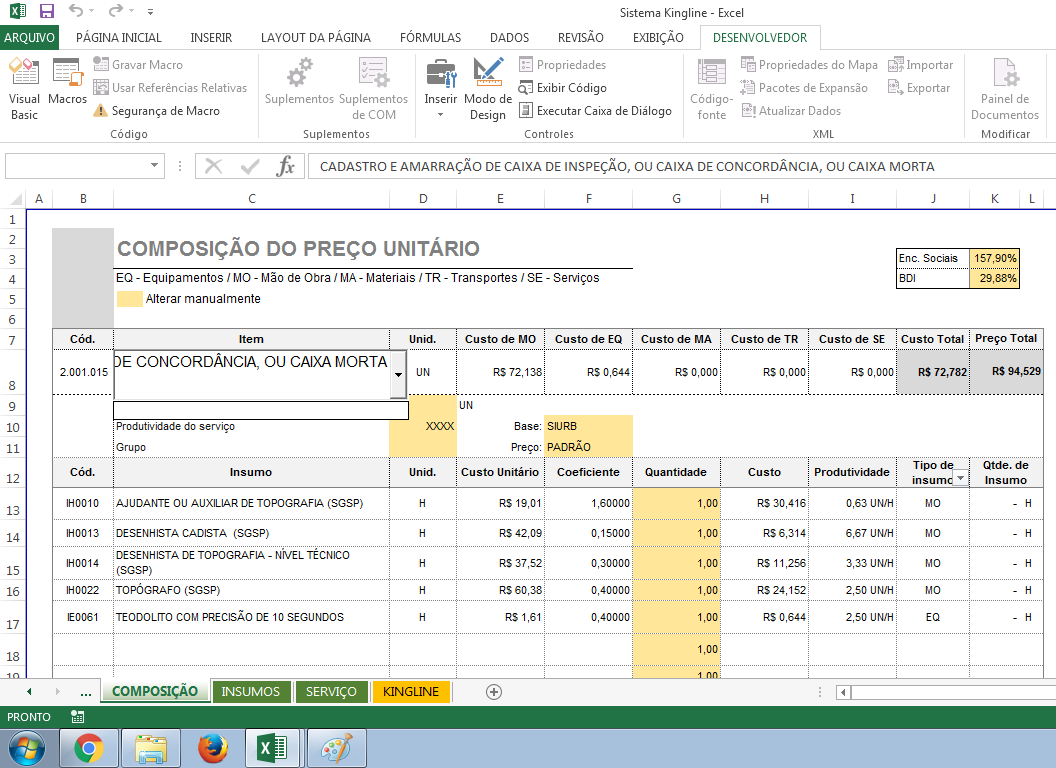Open Paint from the taskbar
The image size is (1056, 768).
[337, 748]
